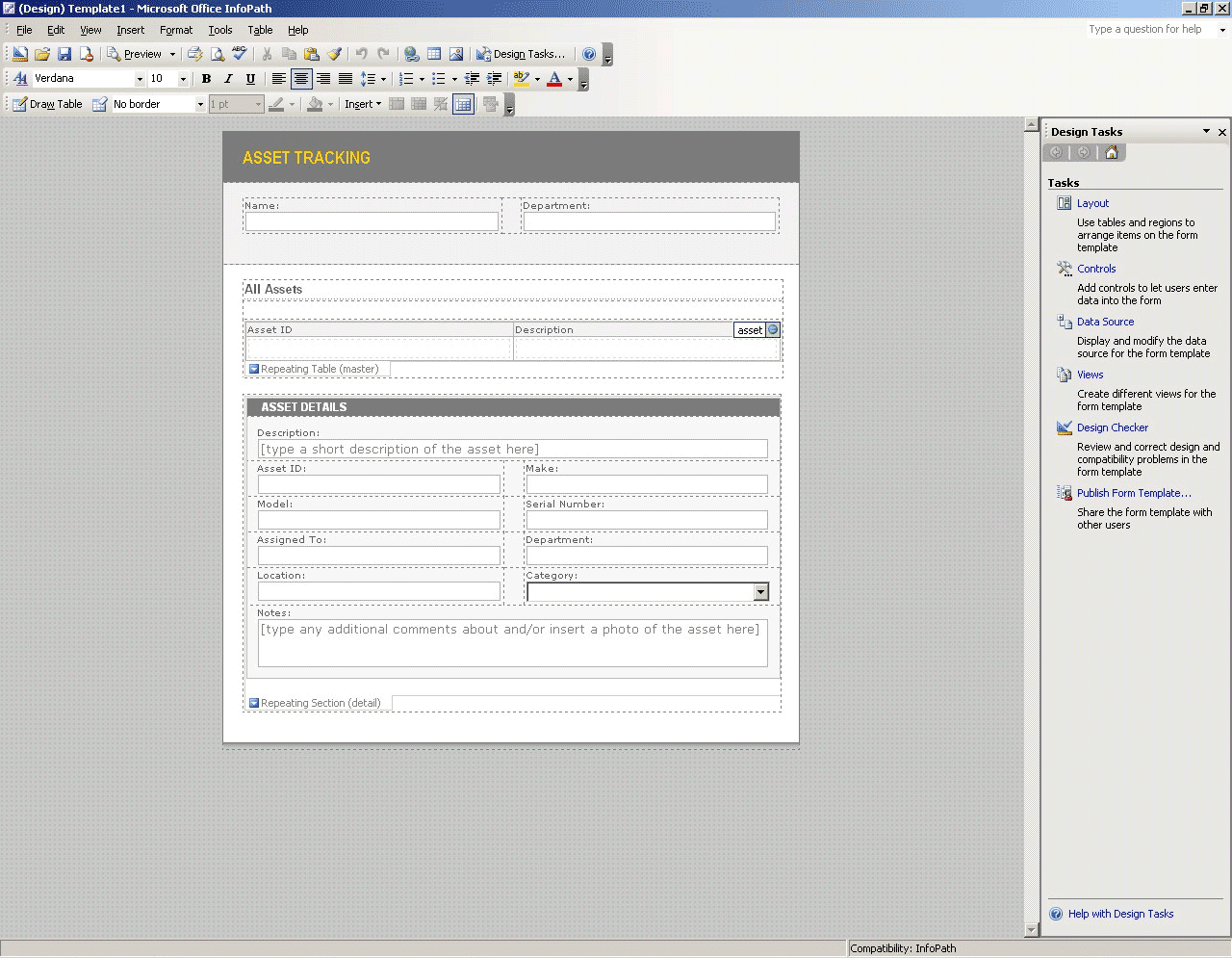Open the Data Source task link

(x=1105, y=322)
